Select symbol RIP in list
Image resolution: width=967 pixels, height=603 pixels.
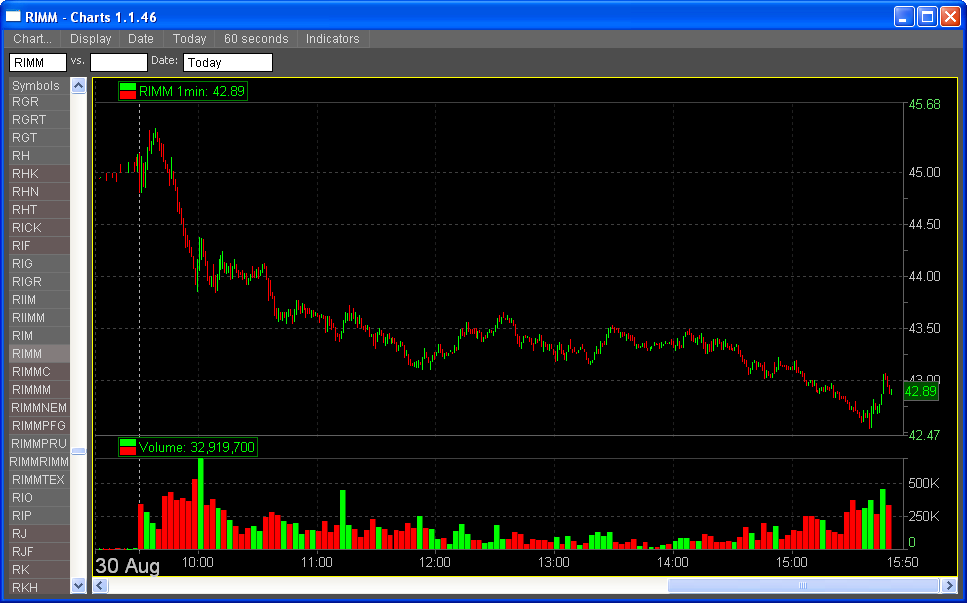tap(39, 515)
